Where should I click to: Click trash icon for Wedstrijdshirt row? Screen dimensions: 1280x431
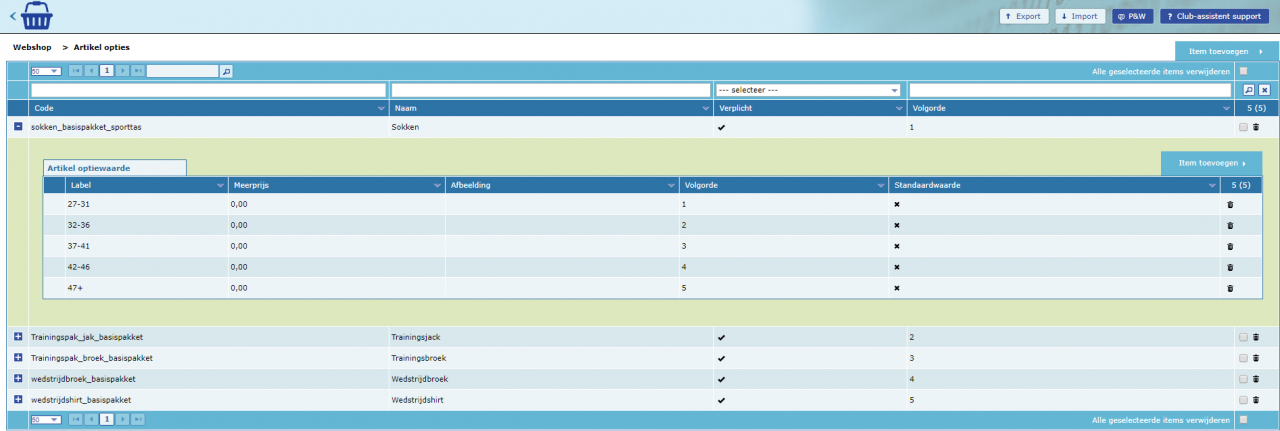click(x=1256, y=400)
